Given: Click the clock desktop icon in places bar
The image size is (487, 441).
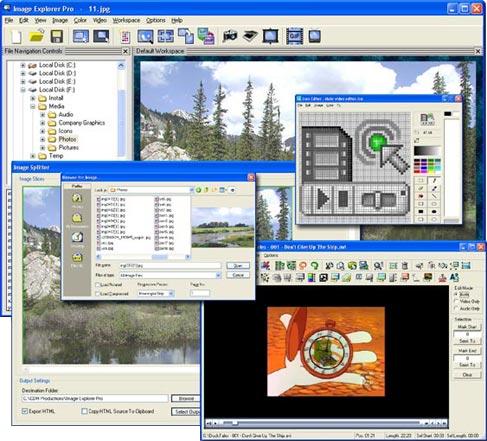Looking at the screenshot, I should point(77,237).
